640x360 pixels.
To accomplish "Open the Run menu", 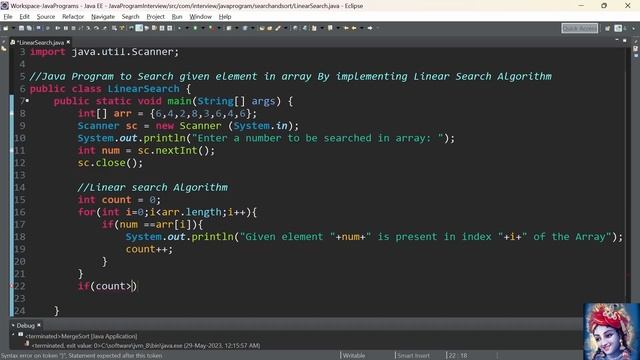I will [177, 17].
